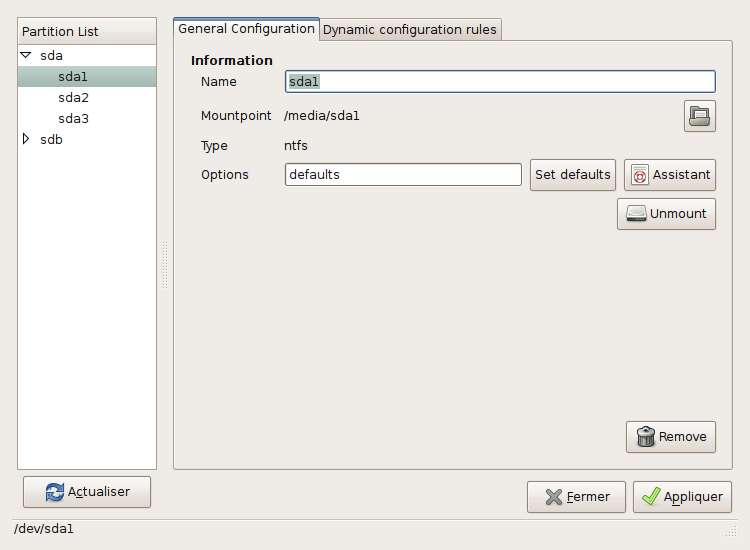Click the Options text field
This screenshot has width=750, height=550.
click(403, 175)
